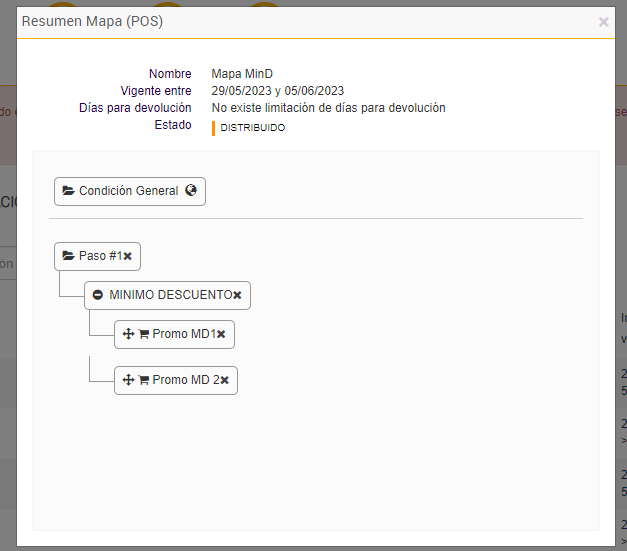627x551 pixels.
Task: Remove Promo MD 2 using its X icon
Action: [x=224, y=380]
